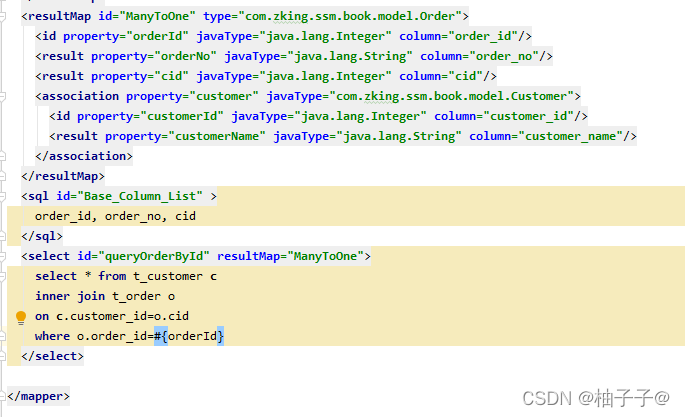Place cursor on "ManyToOne" resultMap id value

(x=157, y=17)
